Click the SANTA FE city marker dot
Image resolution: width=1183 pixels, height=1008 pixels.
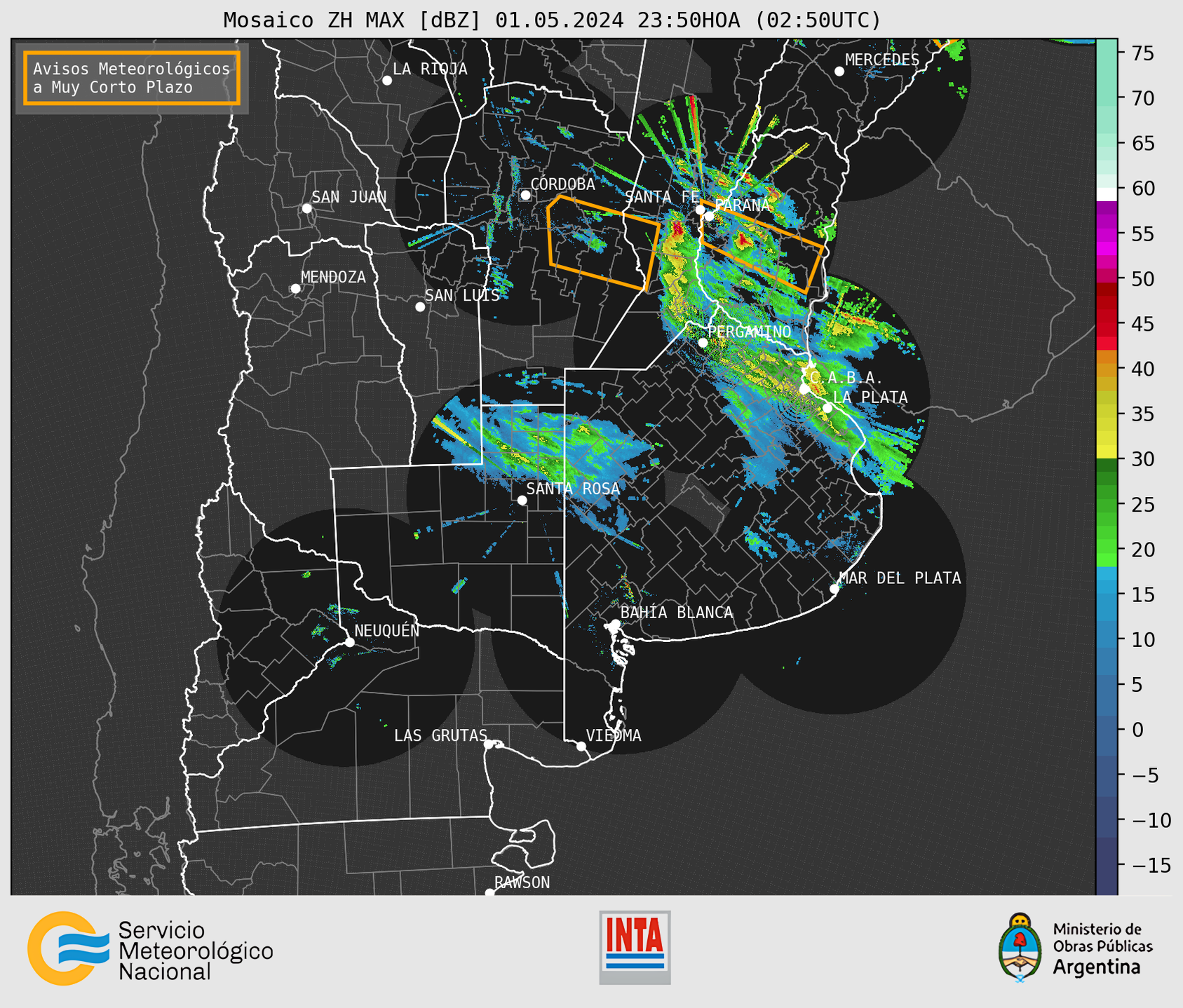(700, 210)
